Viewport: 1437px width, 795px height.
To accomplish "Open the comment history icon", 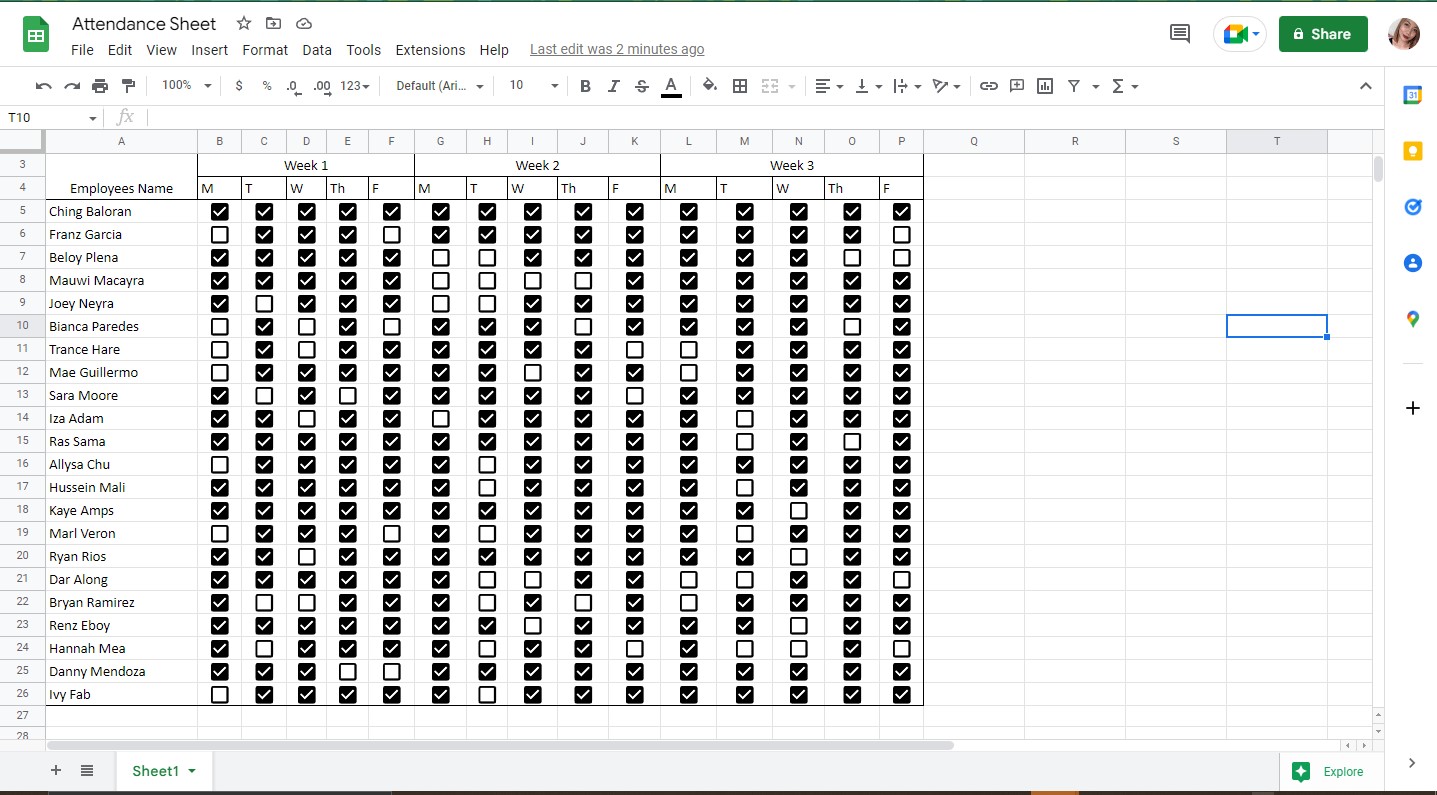I will point(1180,34).
